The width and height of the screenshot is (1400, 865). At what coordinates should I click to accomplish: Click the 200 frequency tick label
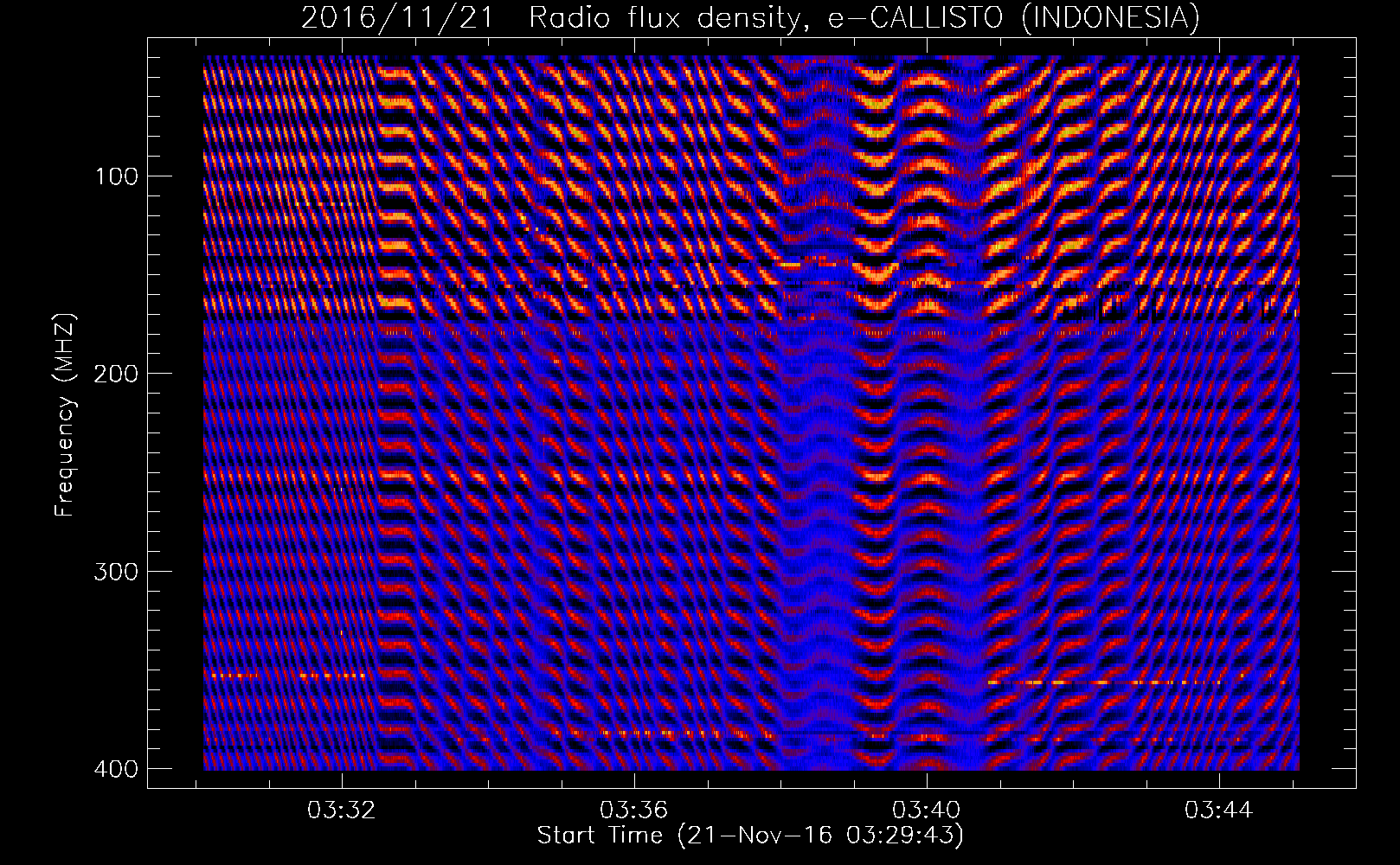(115, 374)
